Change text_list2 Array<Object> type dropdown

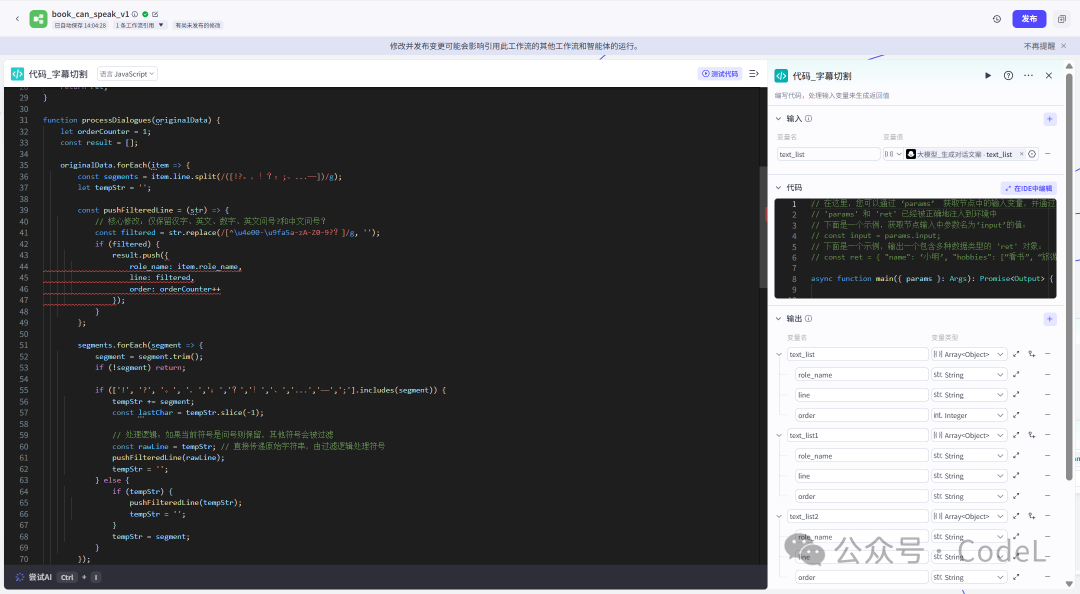[969, 516]
